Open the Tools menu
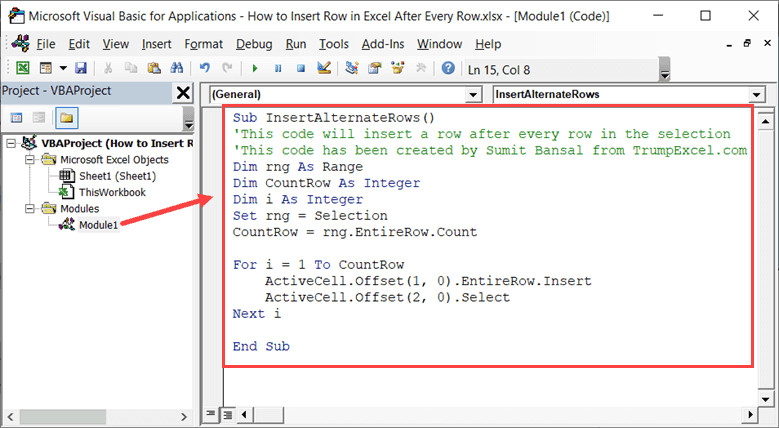This screenshot has width=779, height=428. click(334, 44)
